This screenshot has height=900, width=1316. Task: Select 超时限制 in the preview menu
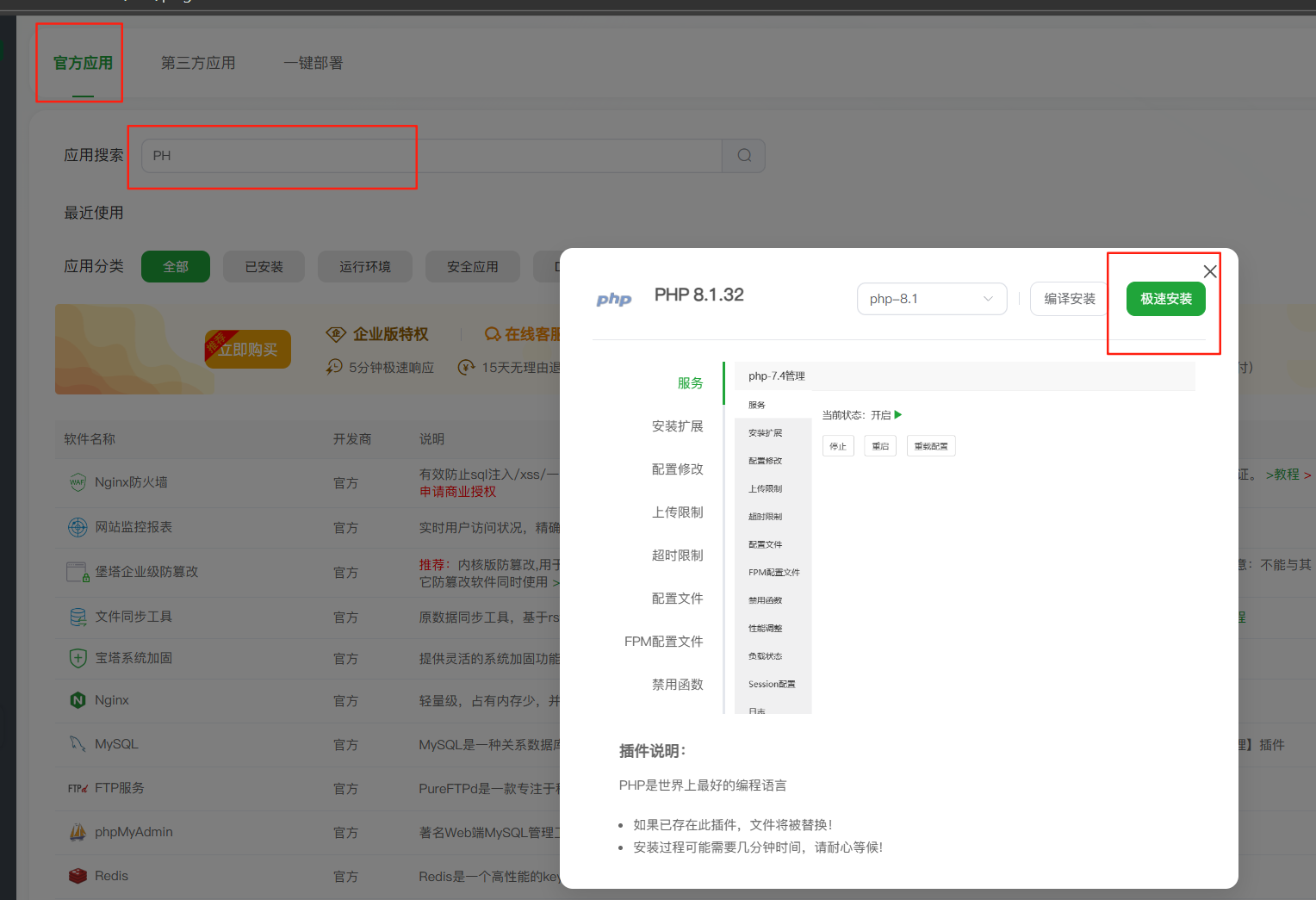pyautogui.click(x=678, y=556)
